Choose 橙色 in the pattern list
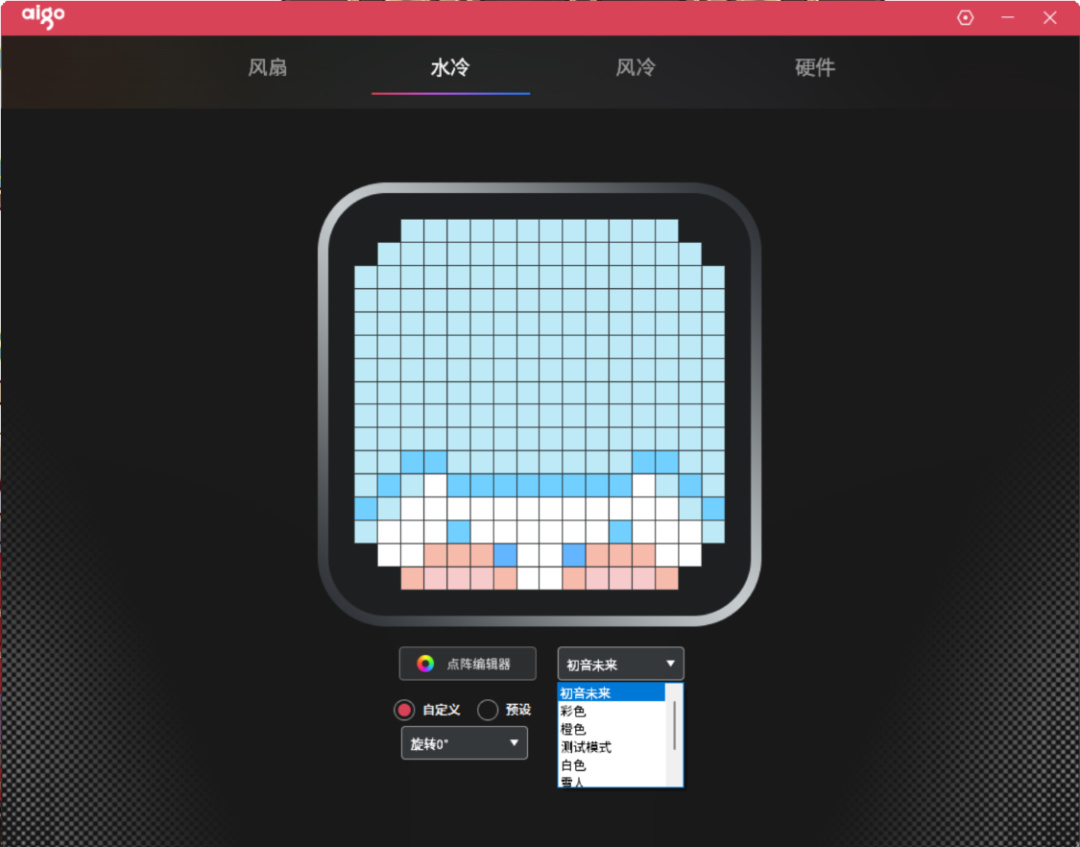1080x847 pixels. pos(611,729)
